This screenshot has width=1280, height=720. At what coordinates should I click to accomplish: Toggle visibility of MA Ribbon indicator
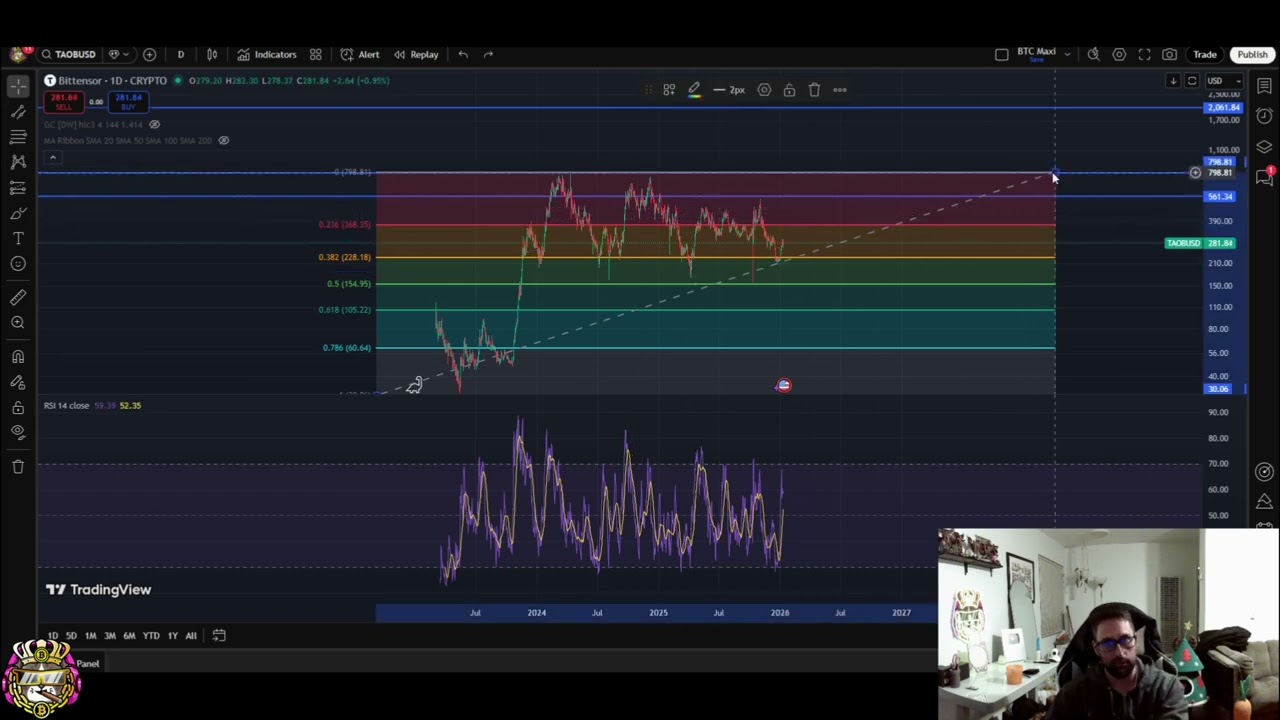click(x=223, y=140)
